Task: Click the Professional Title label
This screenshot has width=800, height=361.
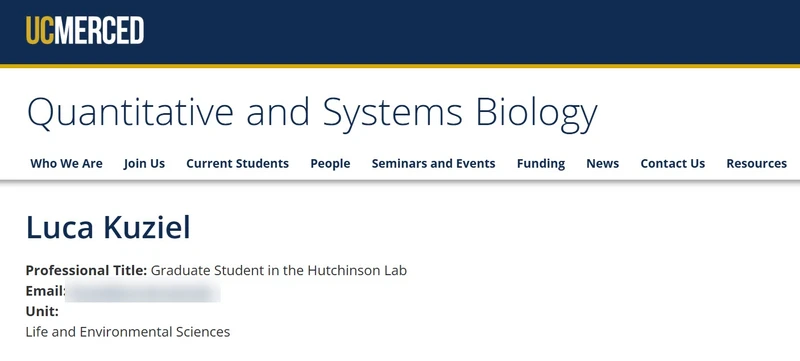Action: click(86, 270)
